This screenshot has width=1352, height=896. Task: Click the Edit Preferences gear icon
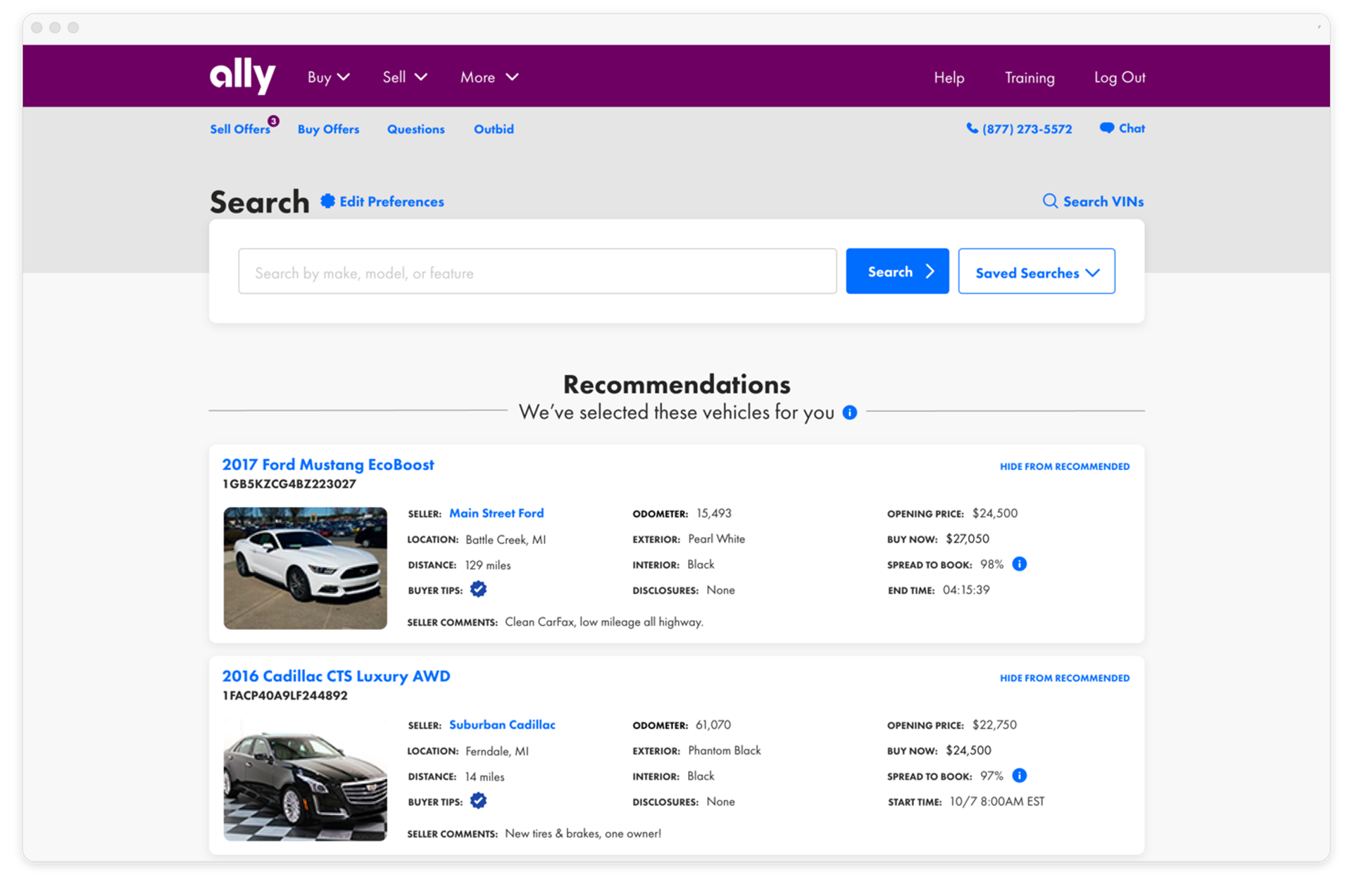pos(327,201)
